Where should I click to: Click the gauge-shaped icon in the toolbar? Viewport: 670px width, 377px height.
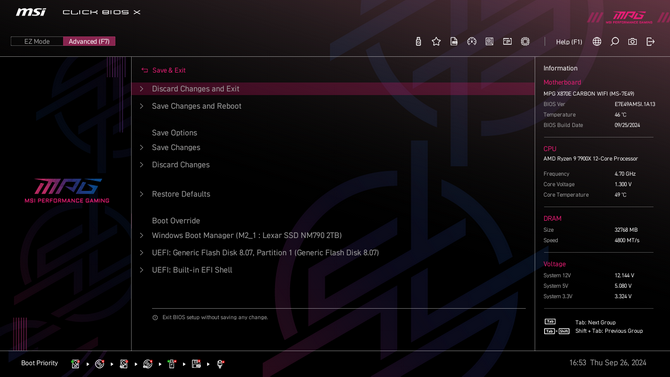tap(472, 41)
